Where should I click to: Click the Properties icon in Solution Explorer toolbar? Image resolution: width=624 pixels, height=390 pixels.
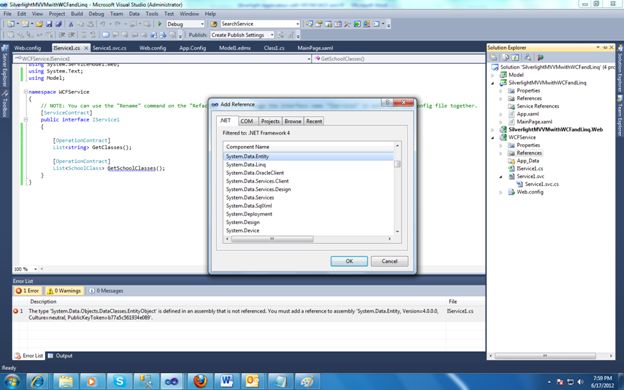[x=494, y=58]
